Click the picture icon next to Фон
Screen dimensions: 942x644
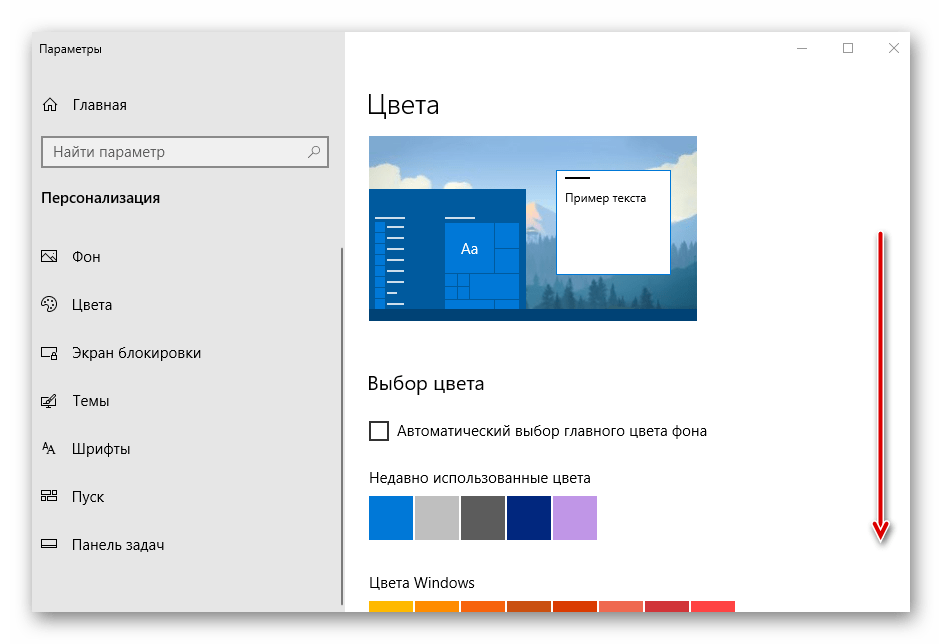click(x=49, y=257)
